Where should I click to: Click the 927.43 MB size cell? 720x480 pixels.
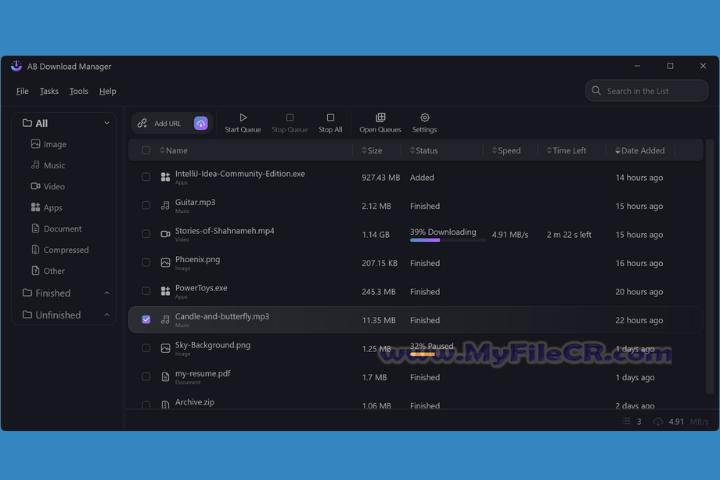click(x=381, y=177)
